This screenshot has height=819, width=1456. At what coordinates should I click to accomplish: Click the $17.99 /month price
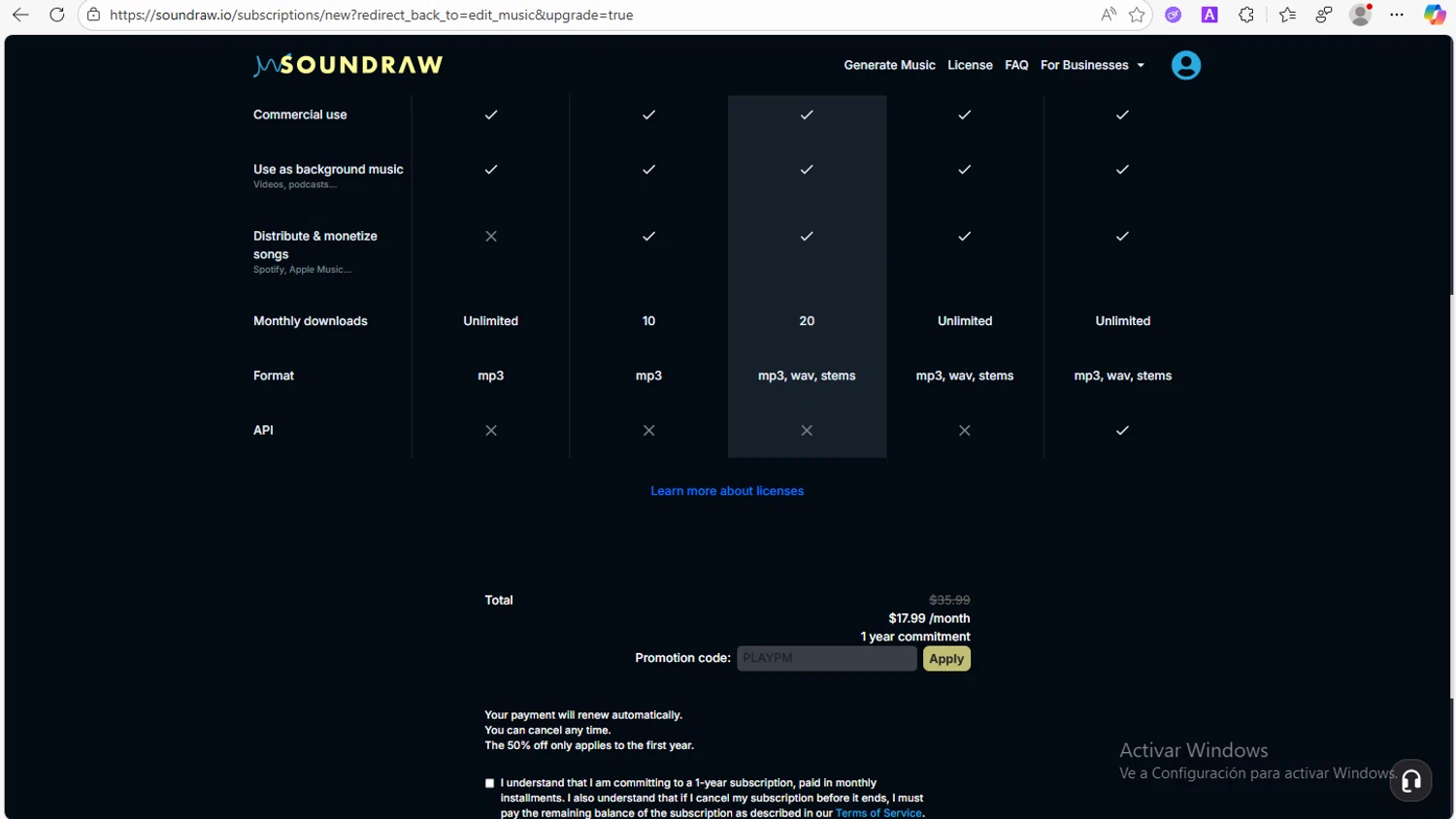(x=929, y=618)
